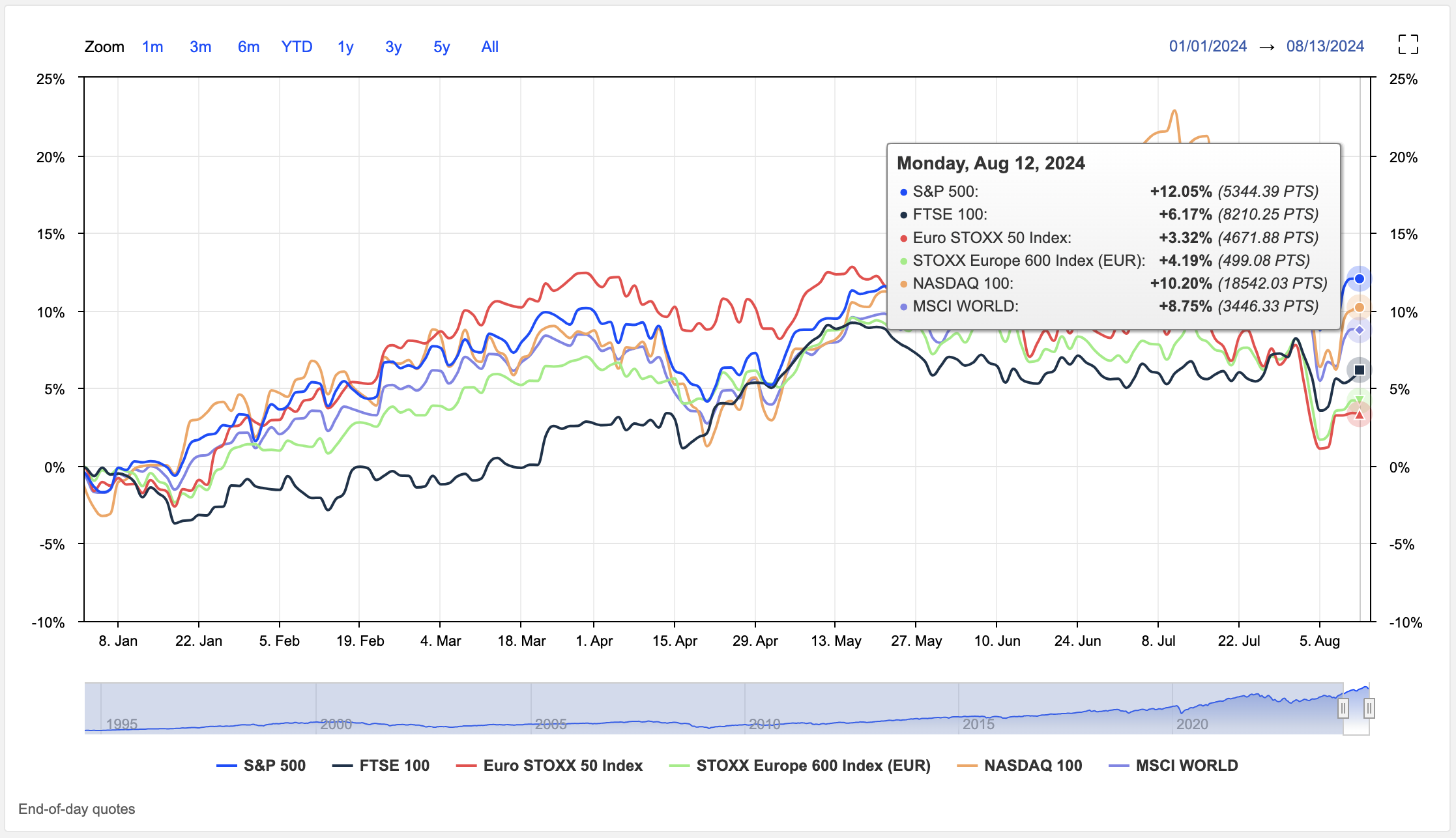Click the tooltip value +6.17% for FTSE 100
This screenshot has height=838, width=1456.
pos(1186,214)
